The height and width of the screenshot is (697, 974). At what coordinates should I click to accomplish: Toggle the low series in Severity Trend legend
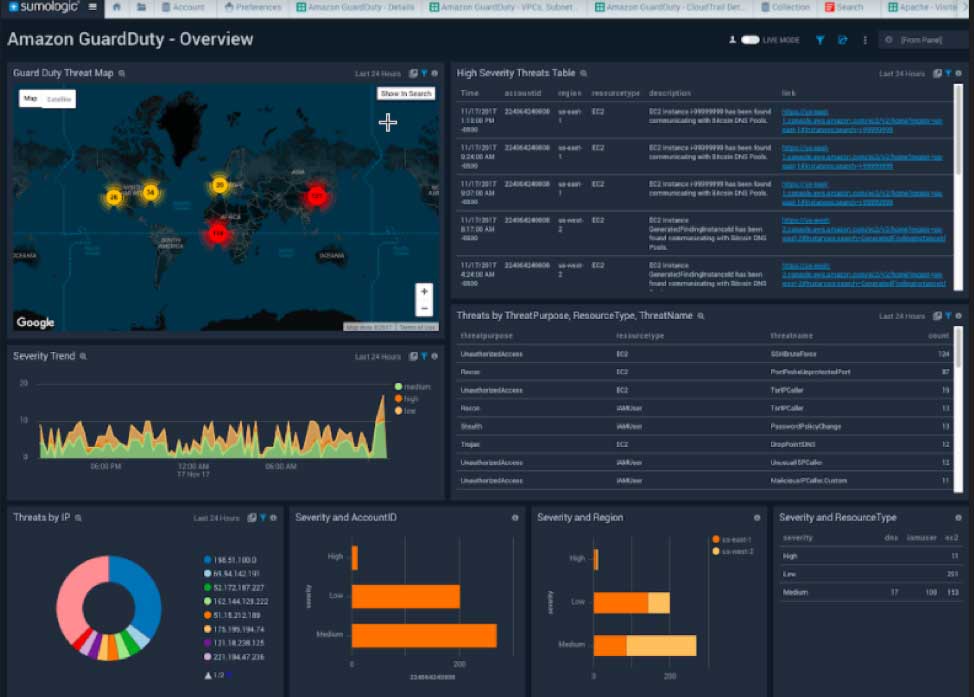click(405, 411)
